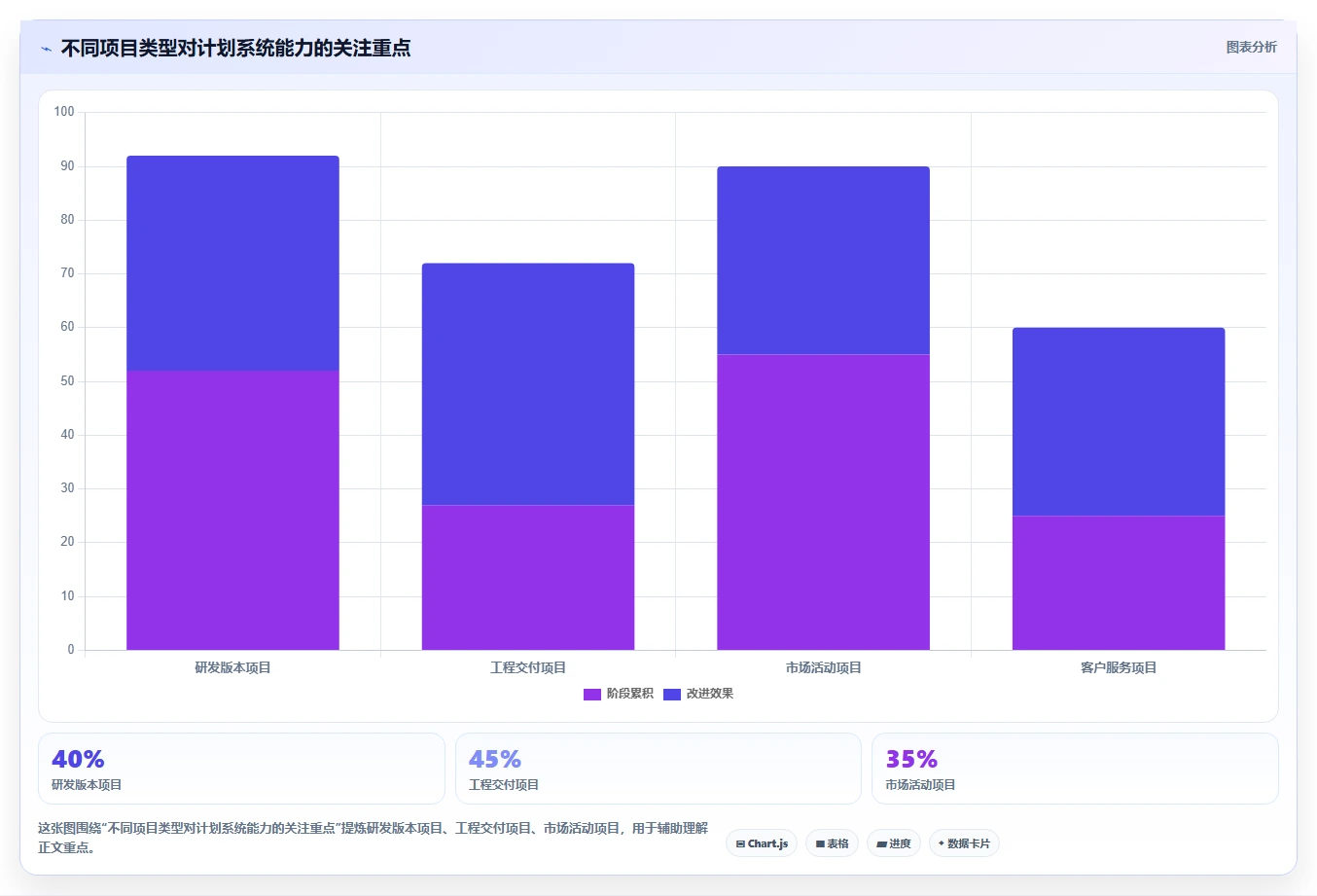1317x896 pixels.
Task: Click the lightning icon beside the chart title
Action: click(x=46, y=49)
